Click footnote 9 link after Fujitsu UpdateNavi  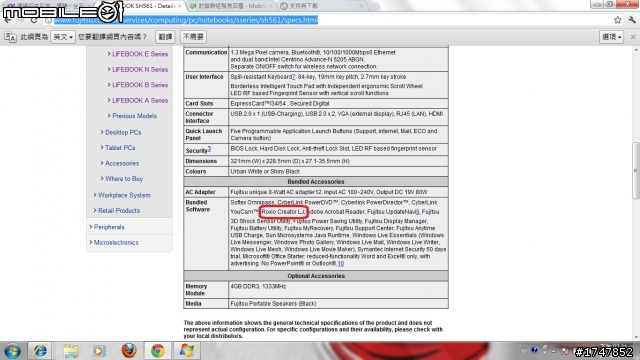click(x=418, y=211)
